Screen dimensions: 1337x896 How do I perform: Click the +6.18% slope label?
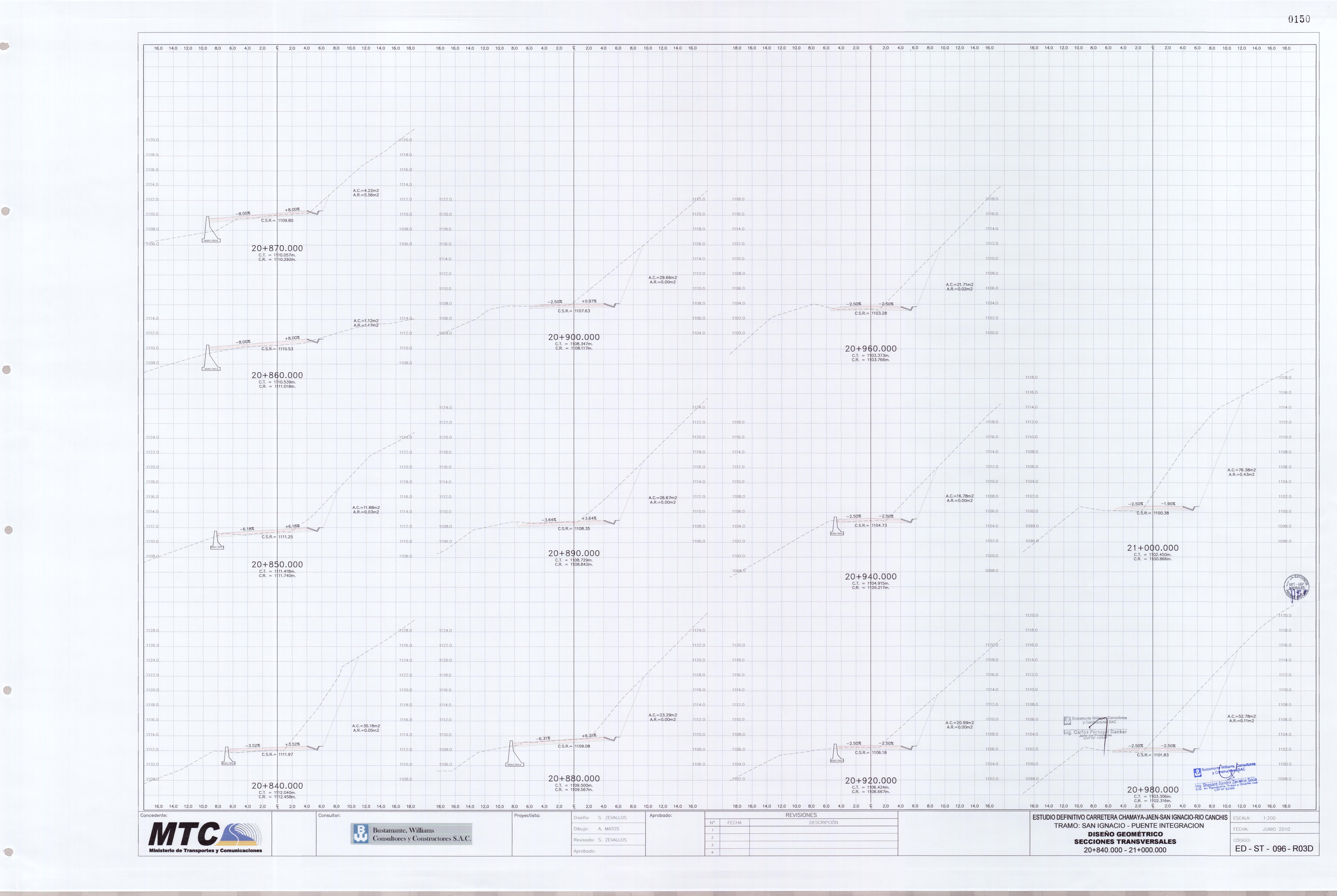click(x=292, y=526)
